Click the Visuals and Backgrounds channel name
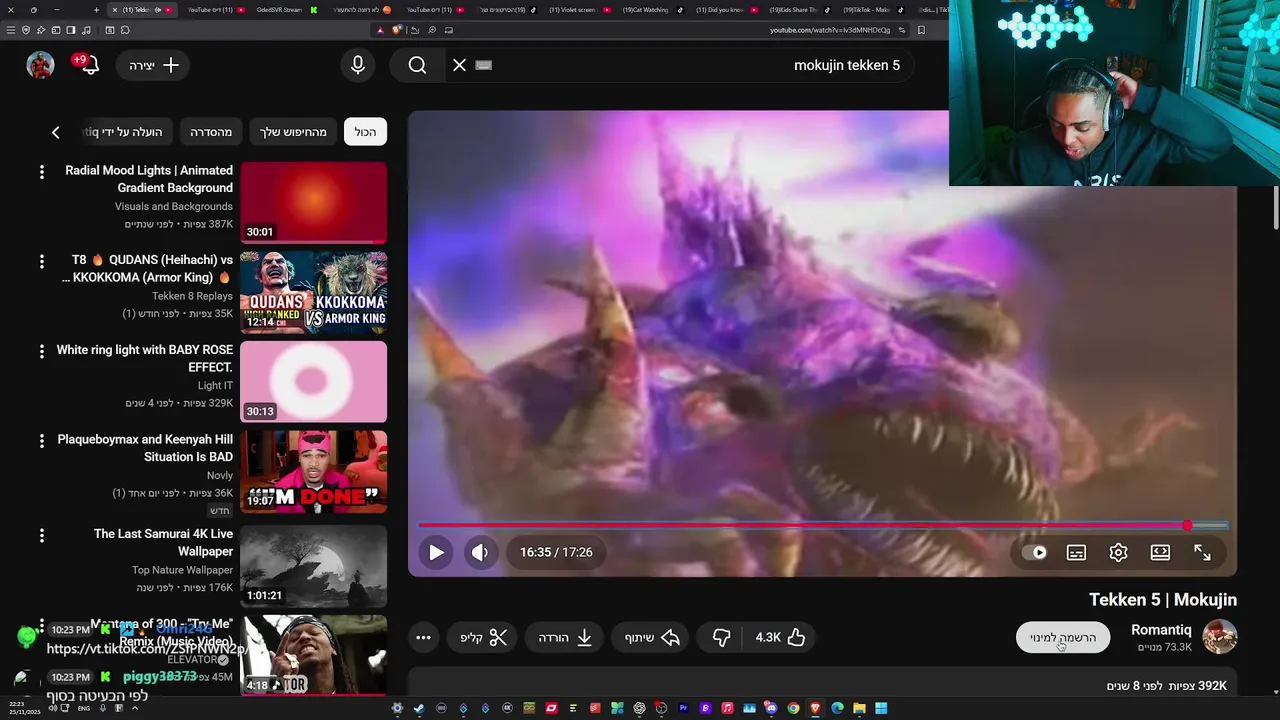This screenshot has height=720, width=1280. 174,206
